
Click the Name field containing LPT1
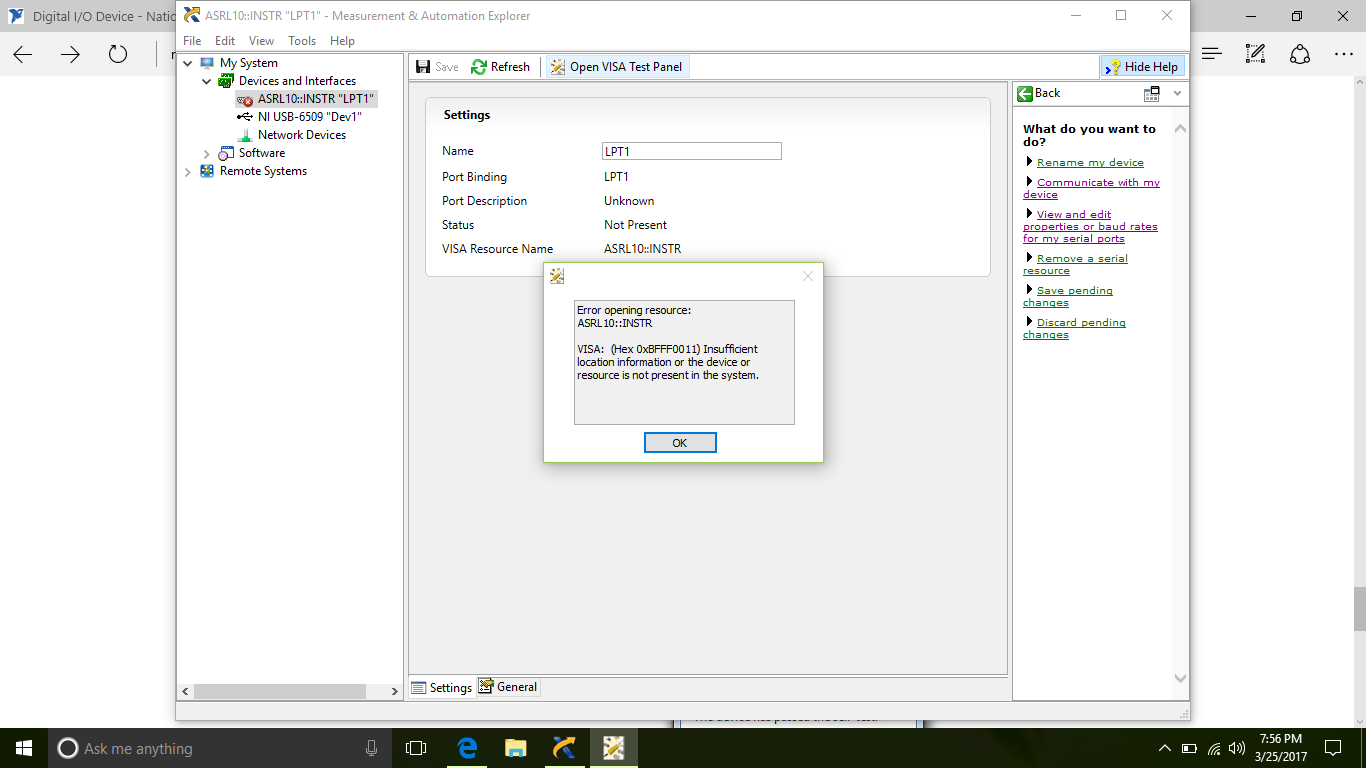(691, 151)
